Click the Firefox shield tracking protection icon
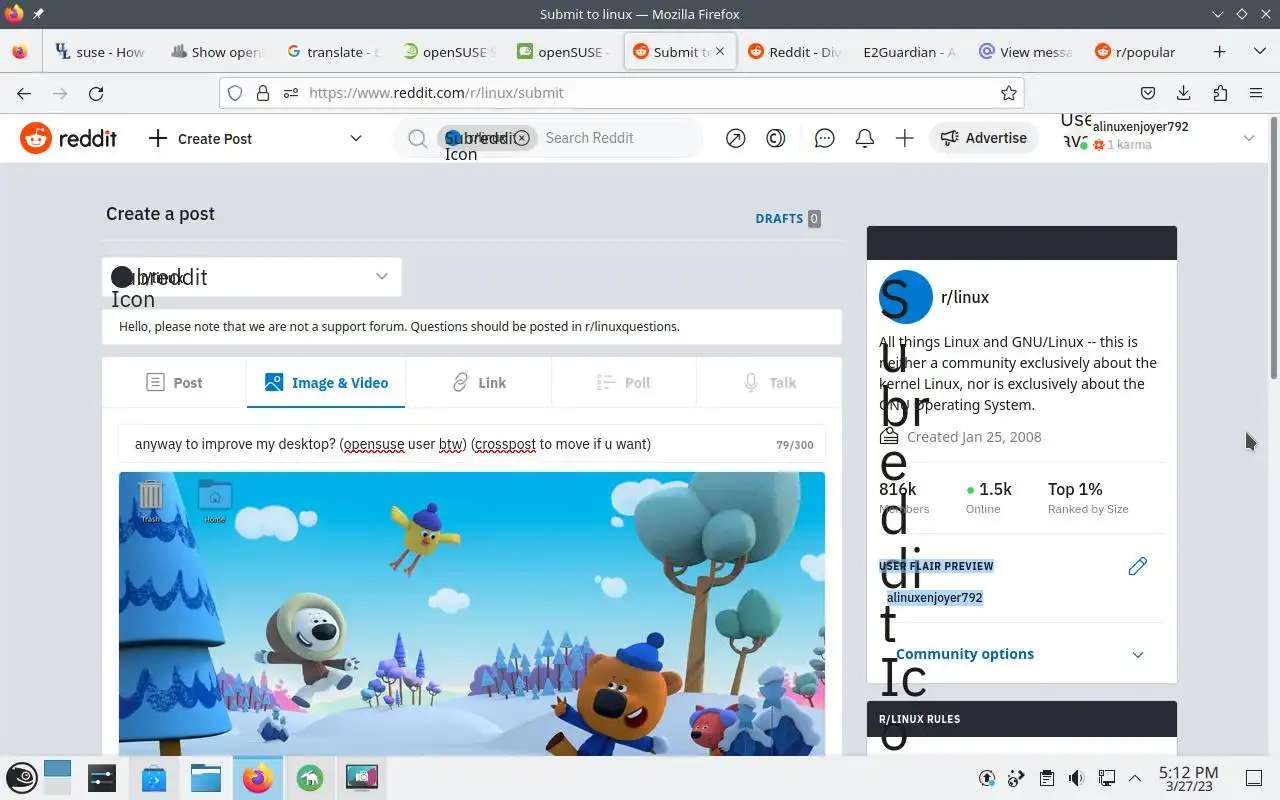The image size is (1280, 800). pyautogui.click(x=235, y=93)
